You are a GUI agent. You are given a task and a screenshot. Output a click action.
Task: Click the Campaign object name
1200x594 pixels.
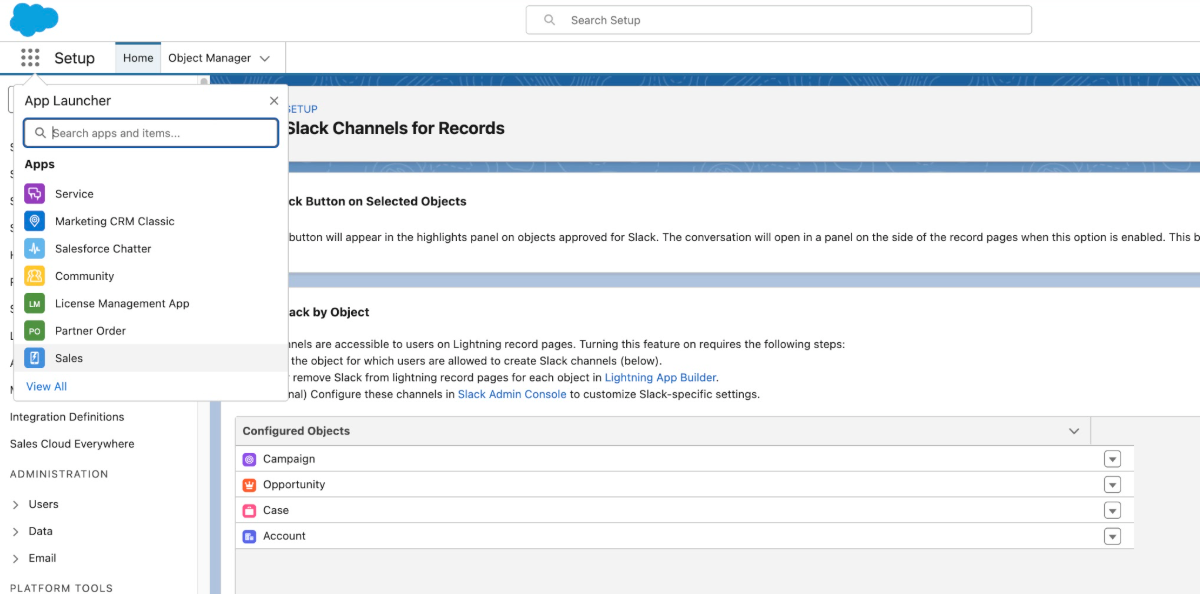click(289, 459)
